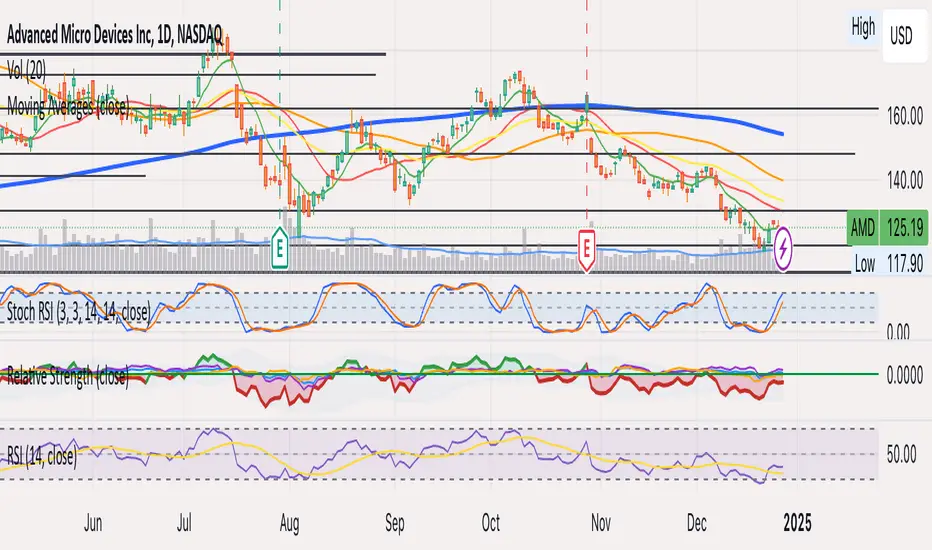
Task: Select the Stoch RSI (3, 3, 14, 14, close) legend
Action: 78,312
